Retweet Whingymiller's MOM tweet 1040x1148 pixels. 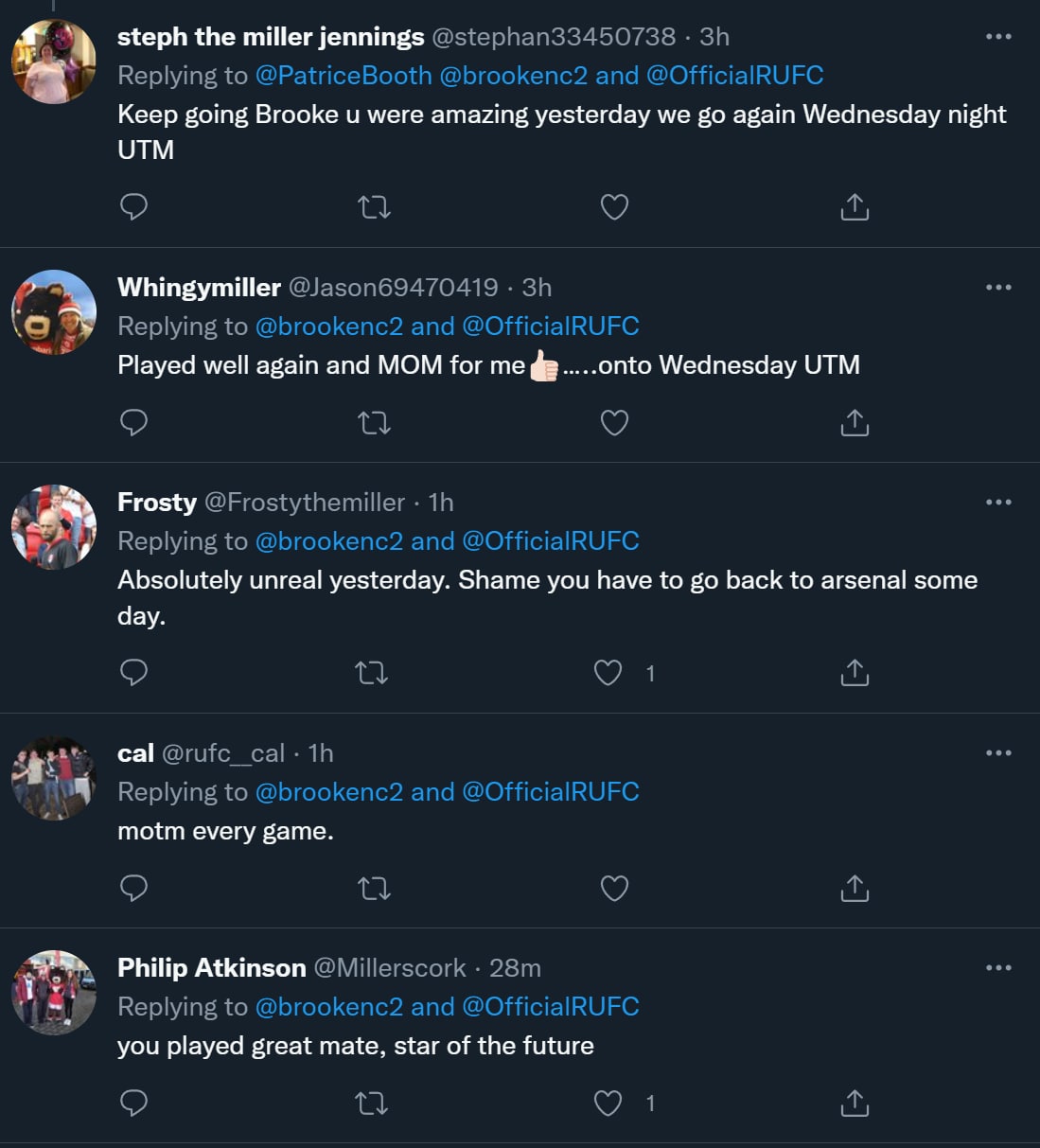[x=374, y=422]
